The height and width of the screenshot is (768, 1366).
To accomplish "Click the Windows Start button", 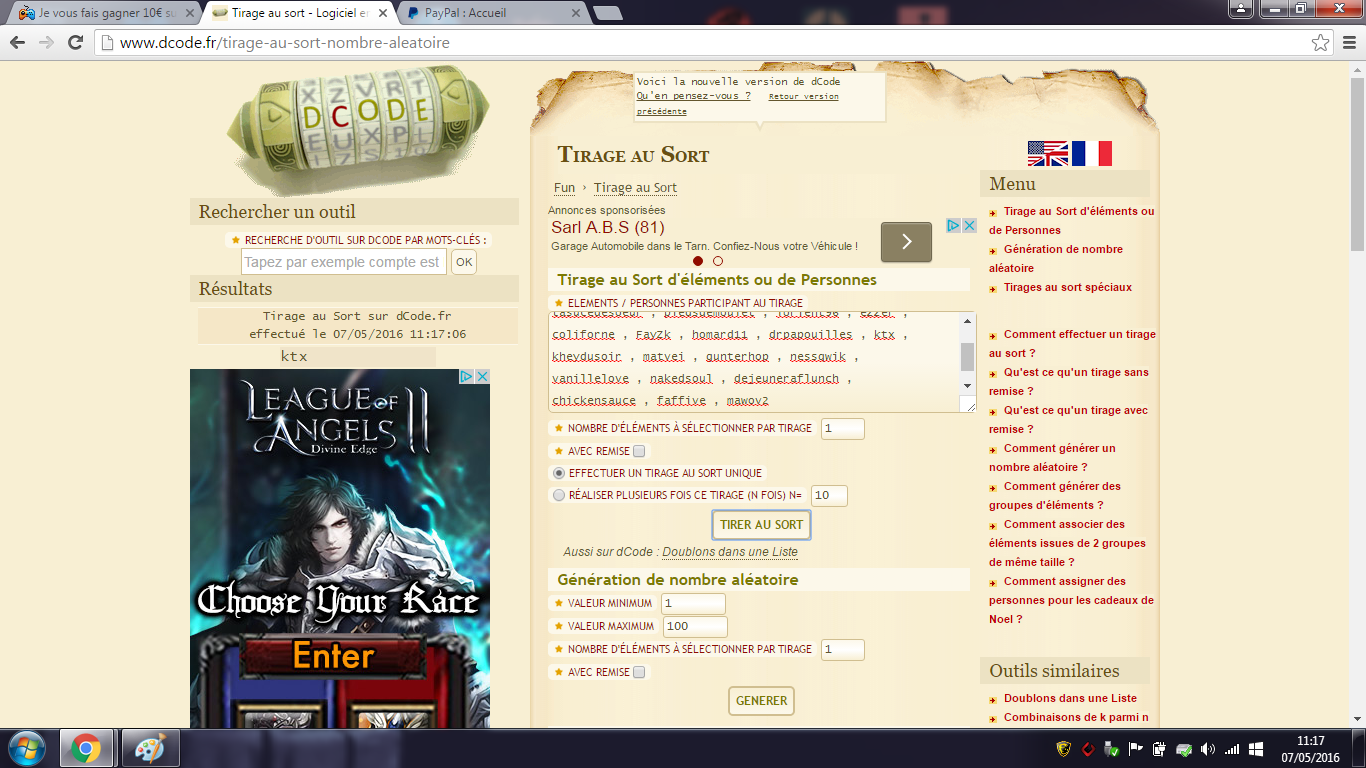I will pyautogui.click(x=25, y=748).
